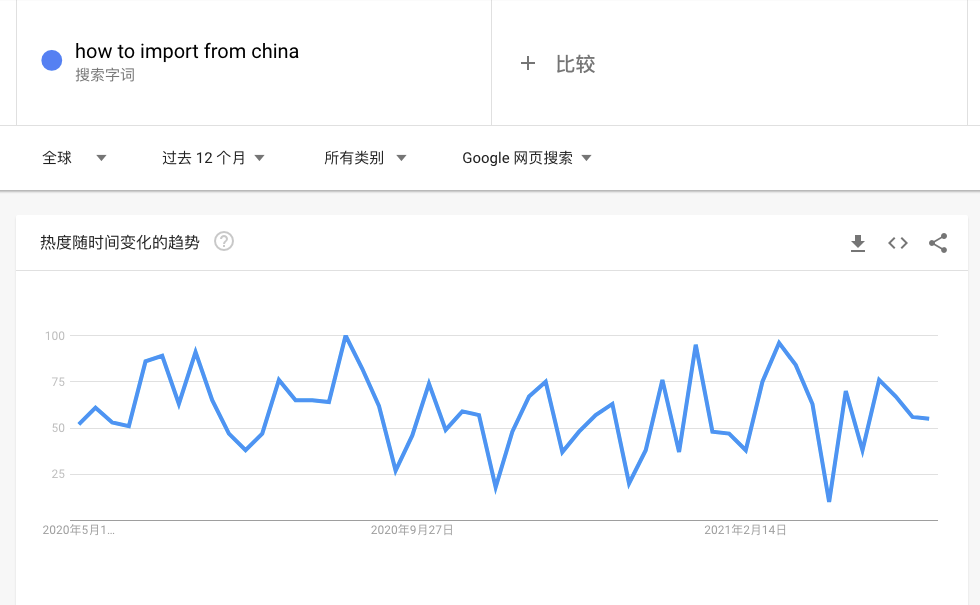Viewport: 980px width, 605px height.
Task: Select the term how to import from china
Action: point(186,50)
